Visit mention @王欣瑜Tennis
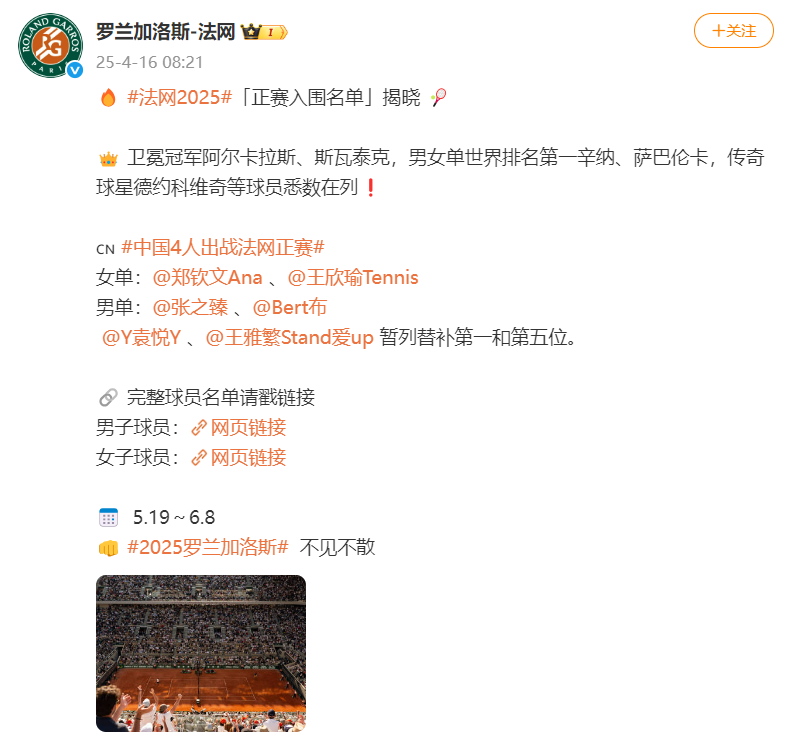The width and height of the screenshot is (790, 741). coord(353,278)
